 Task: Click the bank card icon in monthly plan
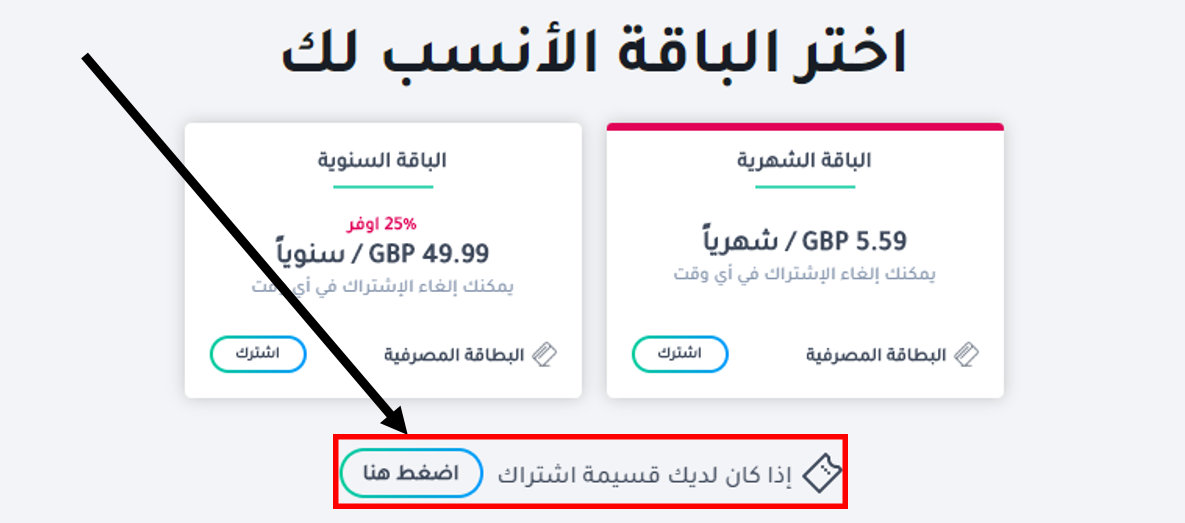967,354
